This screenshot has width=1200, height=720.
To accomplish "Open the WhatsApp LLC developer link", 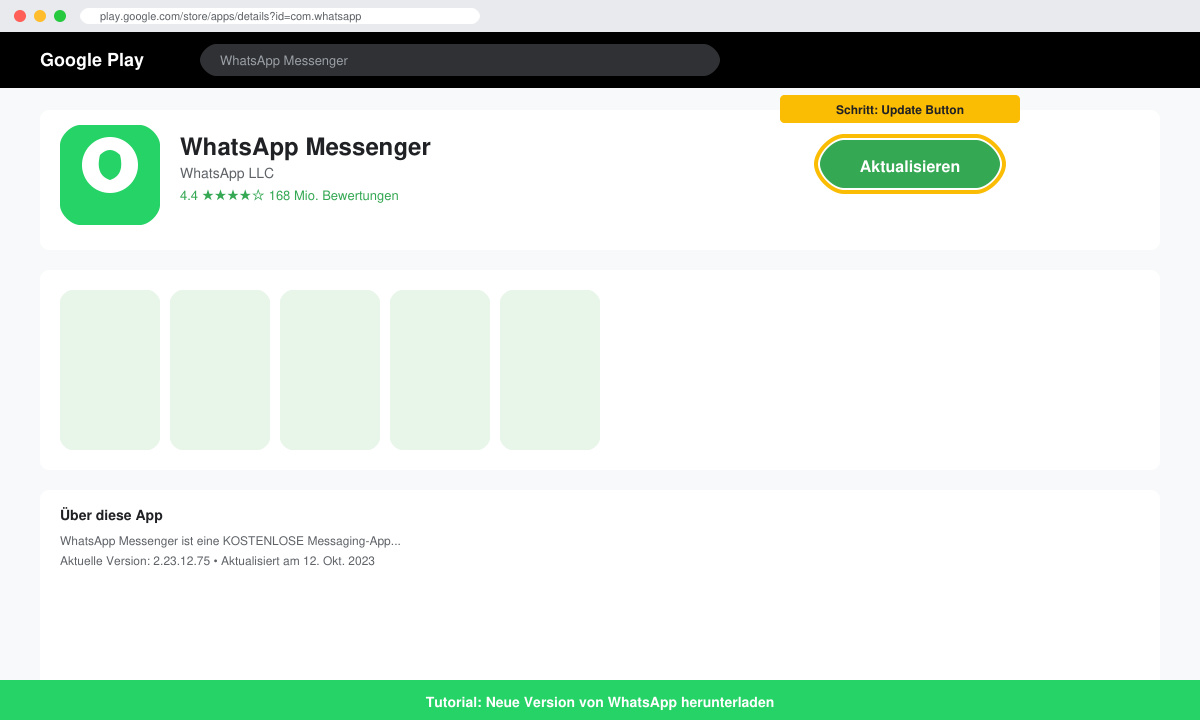I will coord(227,173).
